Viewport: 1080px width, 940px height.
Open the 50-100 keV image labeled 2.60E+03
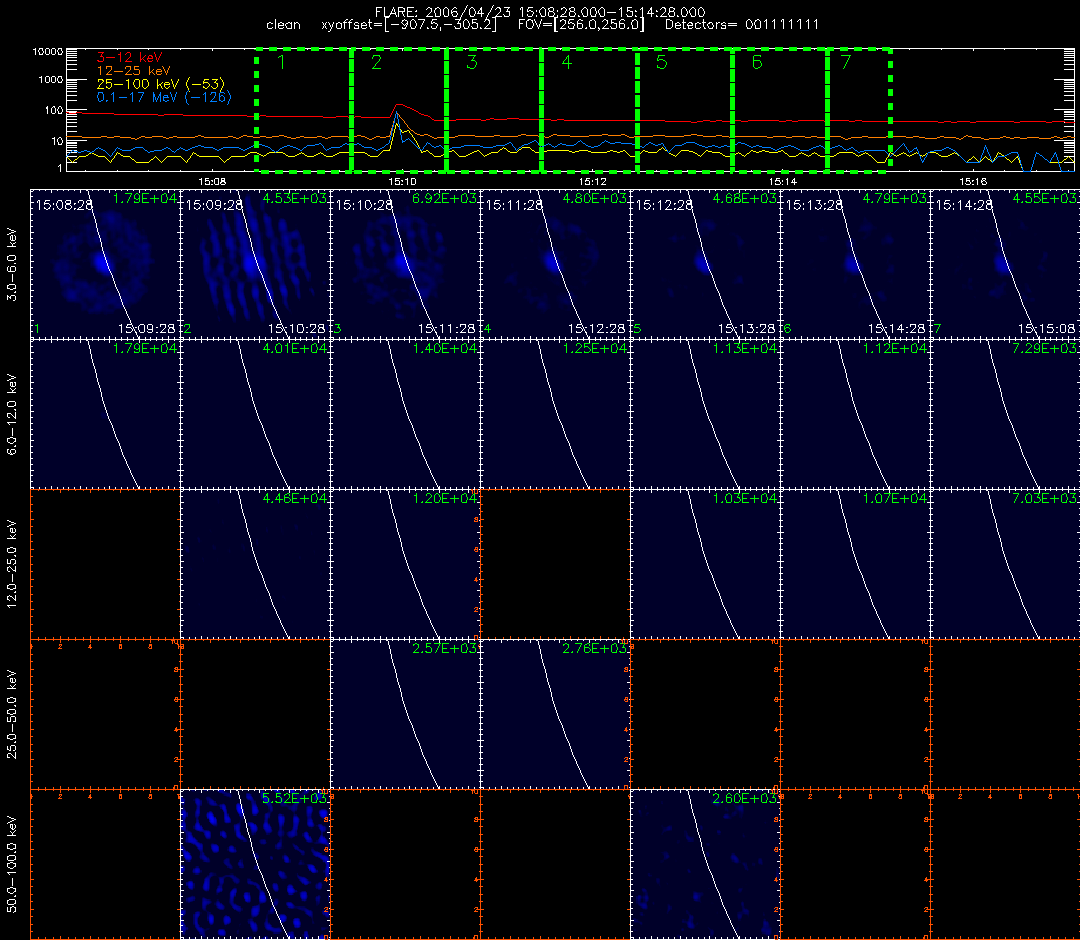point(705,864)
